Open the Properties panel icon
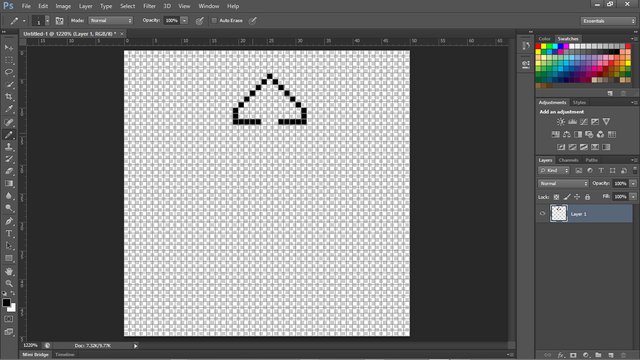Screen dimensions: 640x360 (526, 64)
